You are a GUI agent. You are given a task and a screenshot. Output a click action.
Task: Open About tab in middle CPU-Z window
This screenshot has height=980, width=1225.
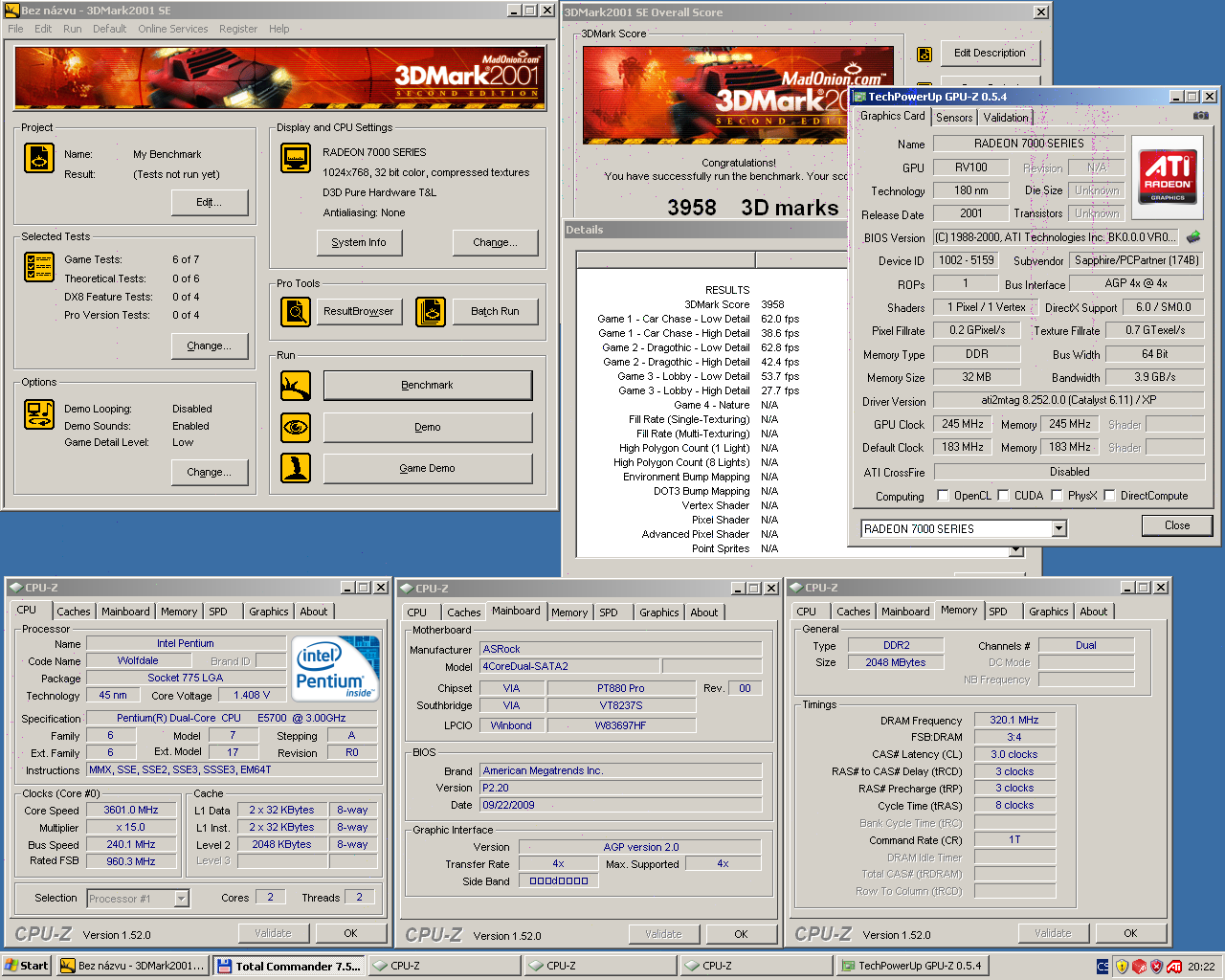704,612
